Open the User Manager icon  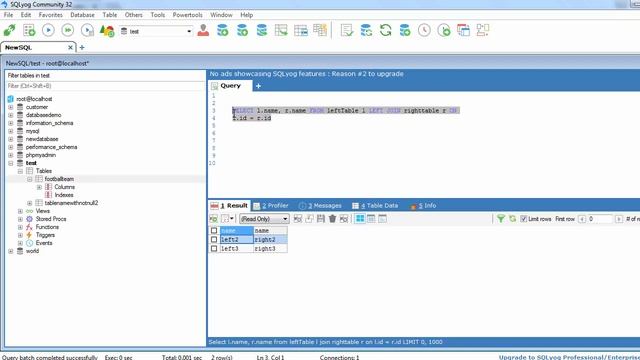tap(203, 31)
